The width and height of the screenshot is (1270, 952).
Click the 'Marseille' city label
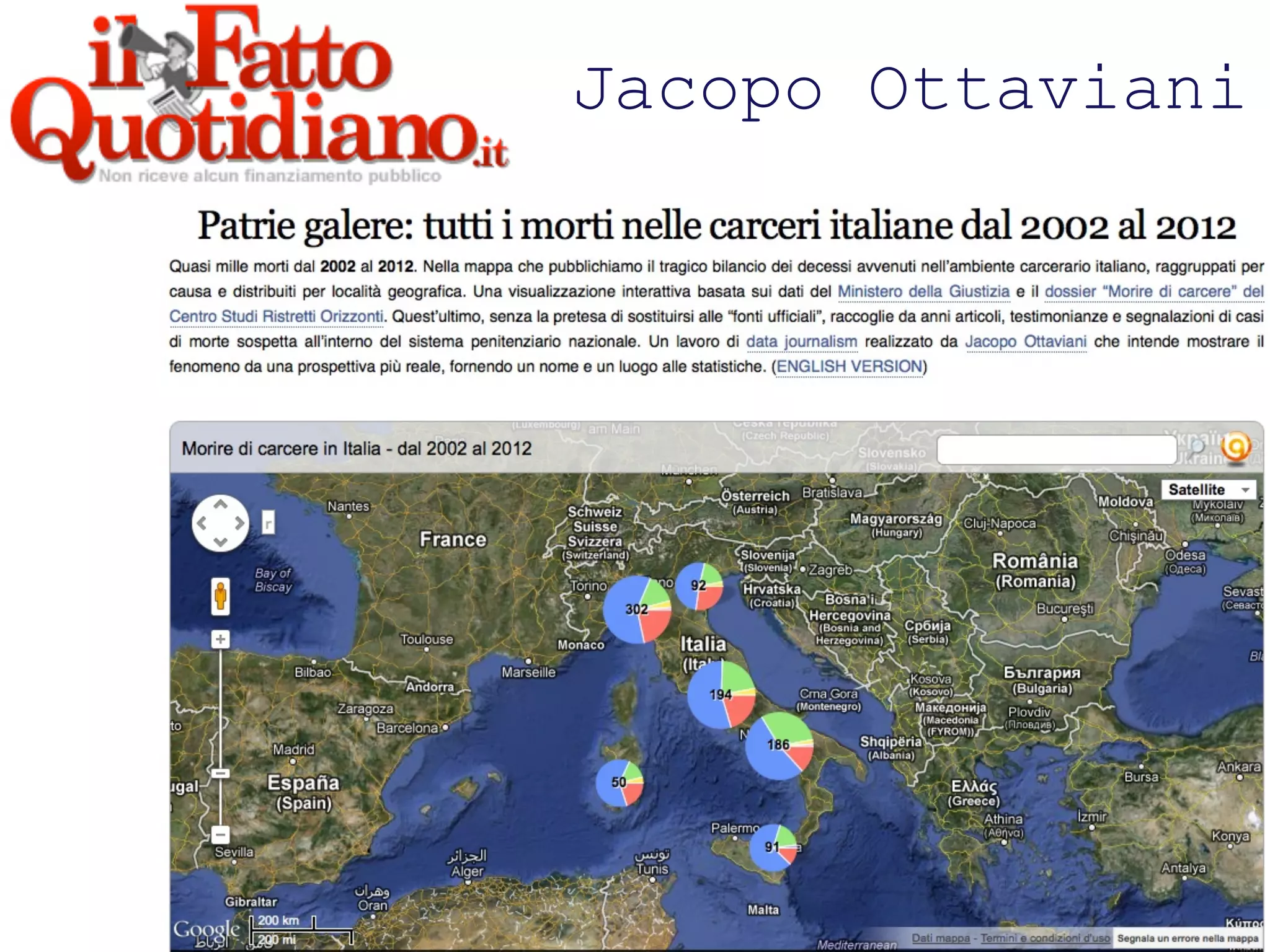[528, 672]
